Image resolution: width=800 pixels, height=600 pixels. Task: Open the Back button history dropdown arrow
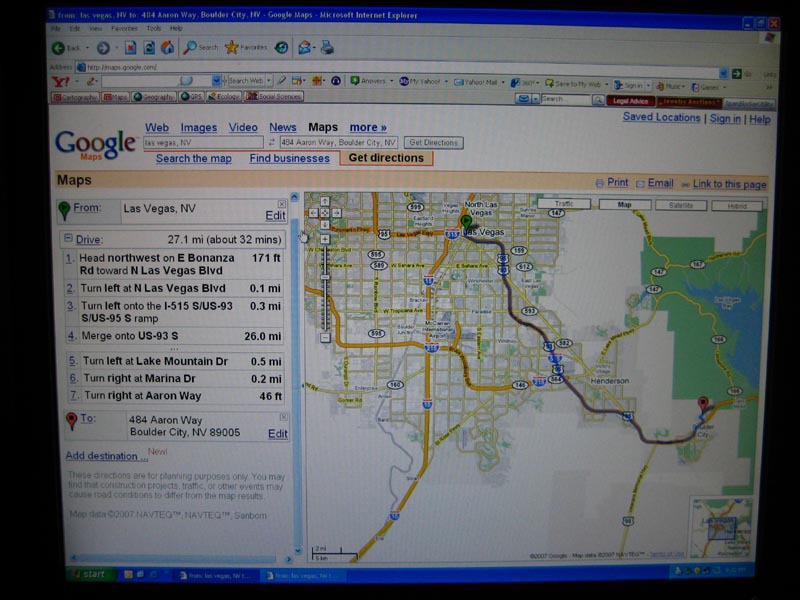tap(87, 48)
